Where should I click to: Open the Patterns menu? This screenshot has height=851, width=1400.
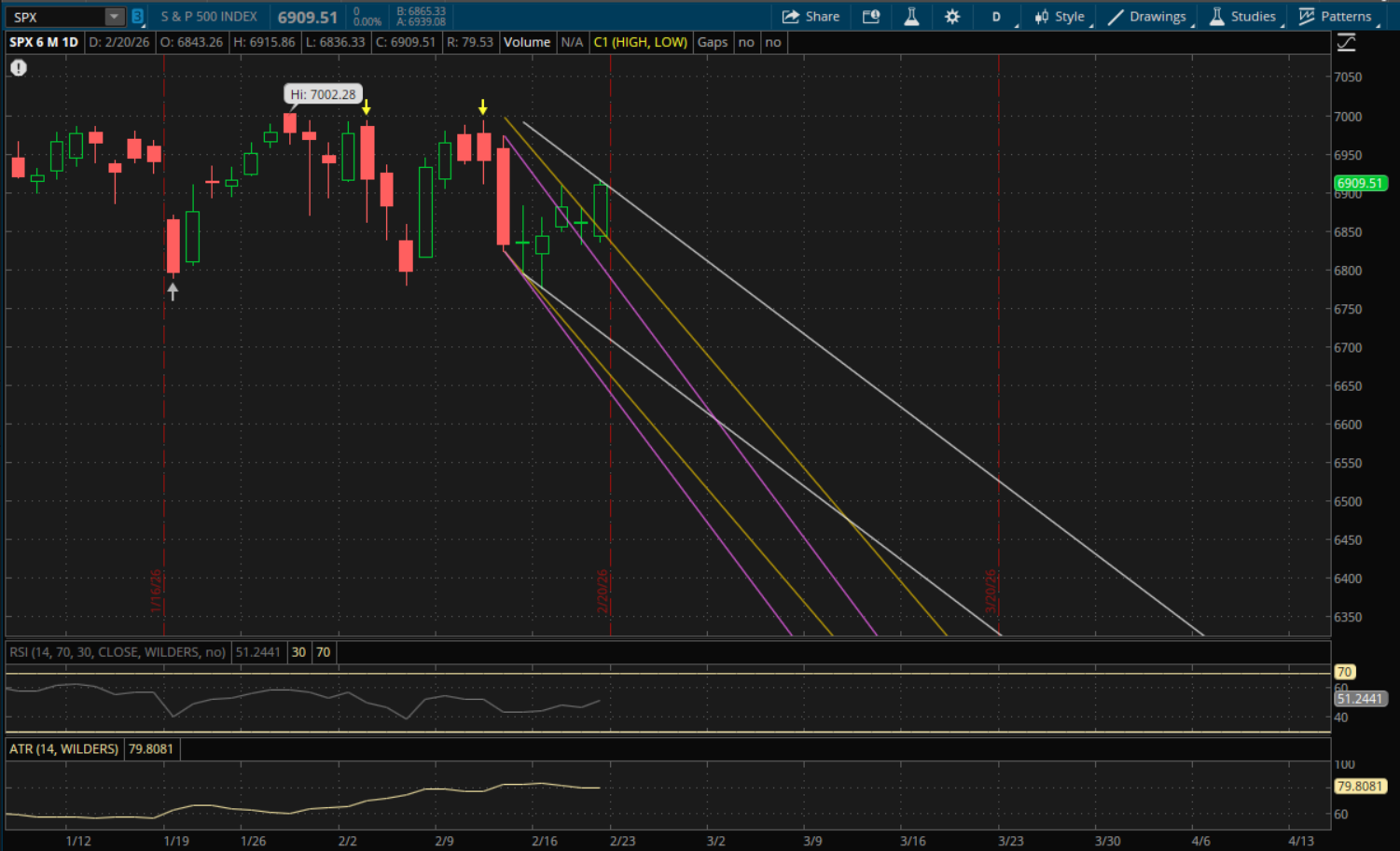point(1336,17)
